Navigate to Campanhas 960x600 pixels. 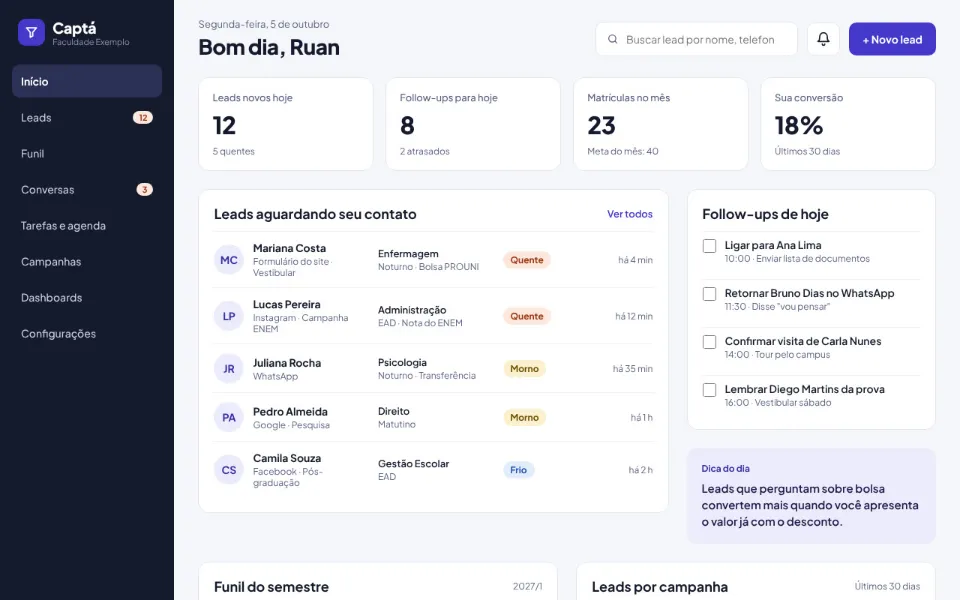87,262
